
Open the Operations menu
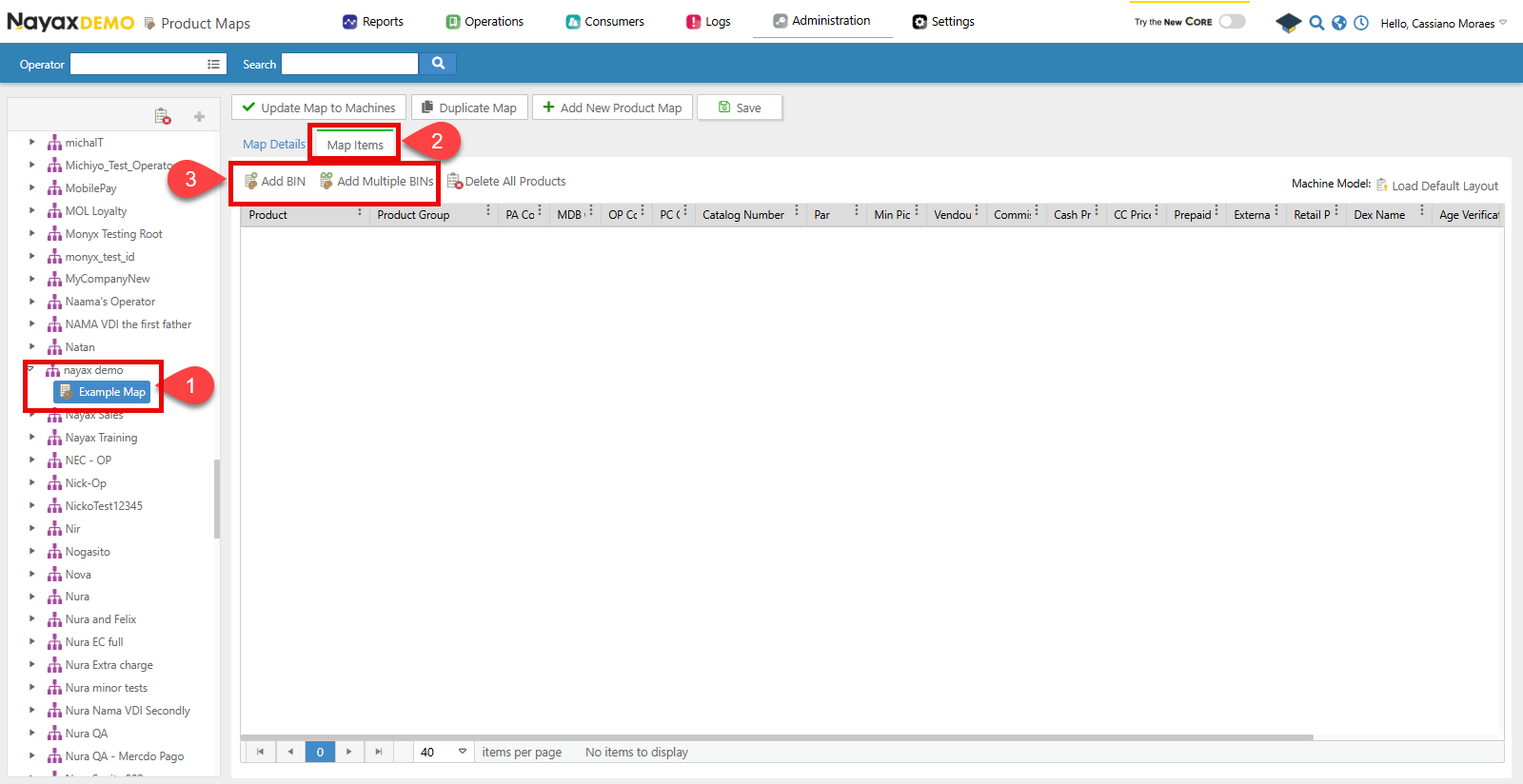[x=485, y=21]
